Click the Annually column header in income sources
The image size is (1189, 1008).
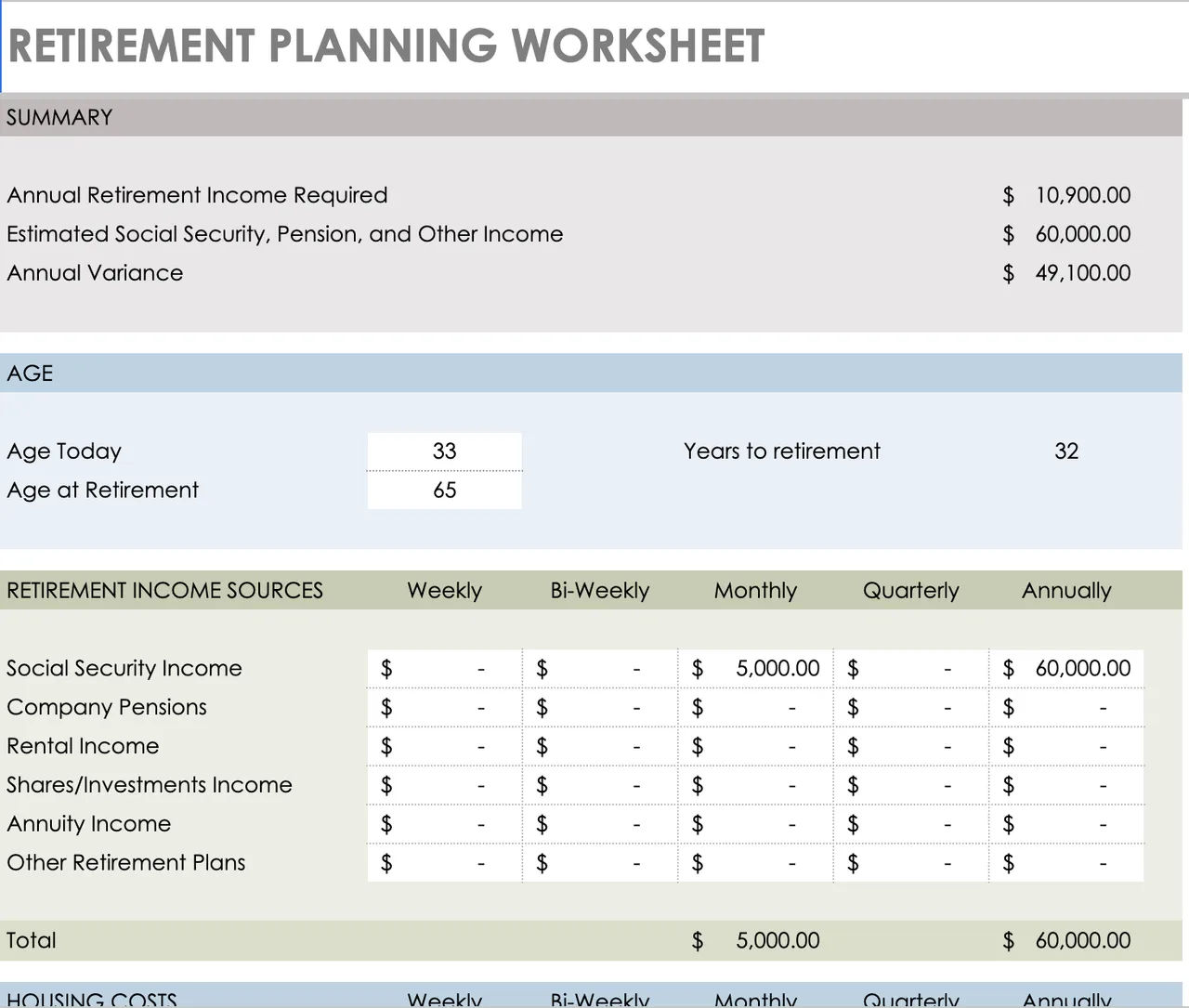1066,591
